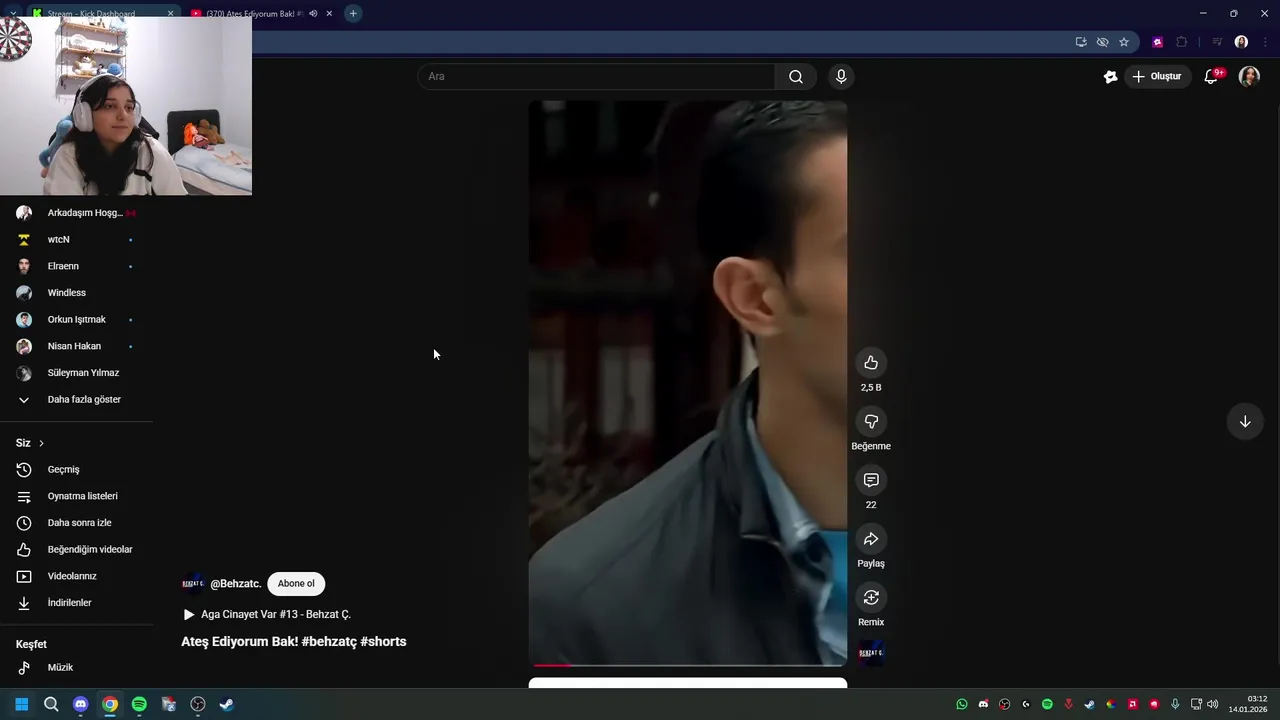This screenshot has height=720, width=1280.
Task: Bookmark this page with the star icon
Action: tap(1124, 42)
